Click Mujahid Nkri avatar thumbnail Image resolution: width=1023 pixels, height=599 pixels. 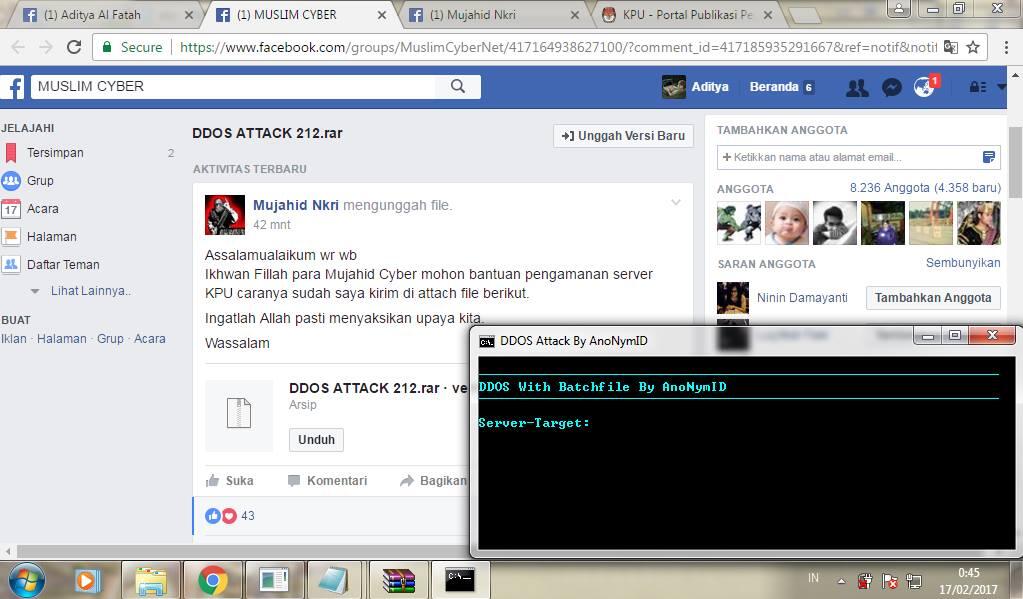coord(225,215)
